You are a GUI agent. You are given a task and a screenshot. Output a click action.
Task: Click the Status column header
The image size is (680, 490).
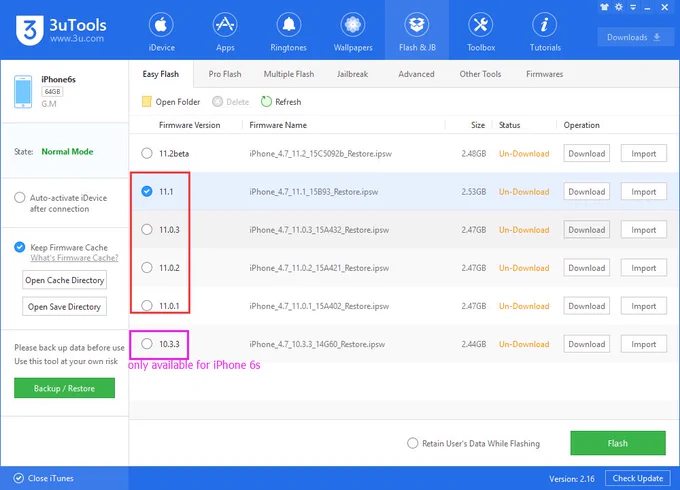[509, 125]
